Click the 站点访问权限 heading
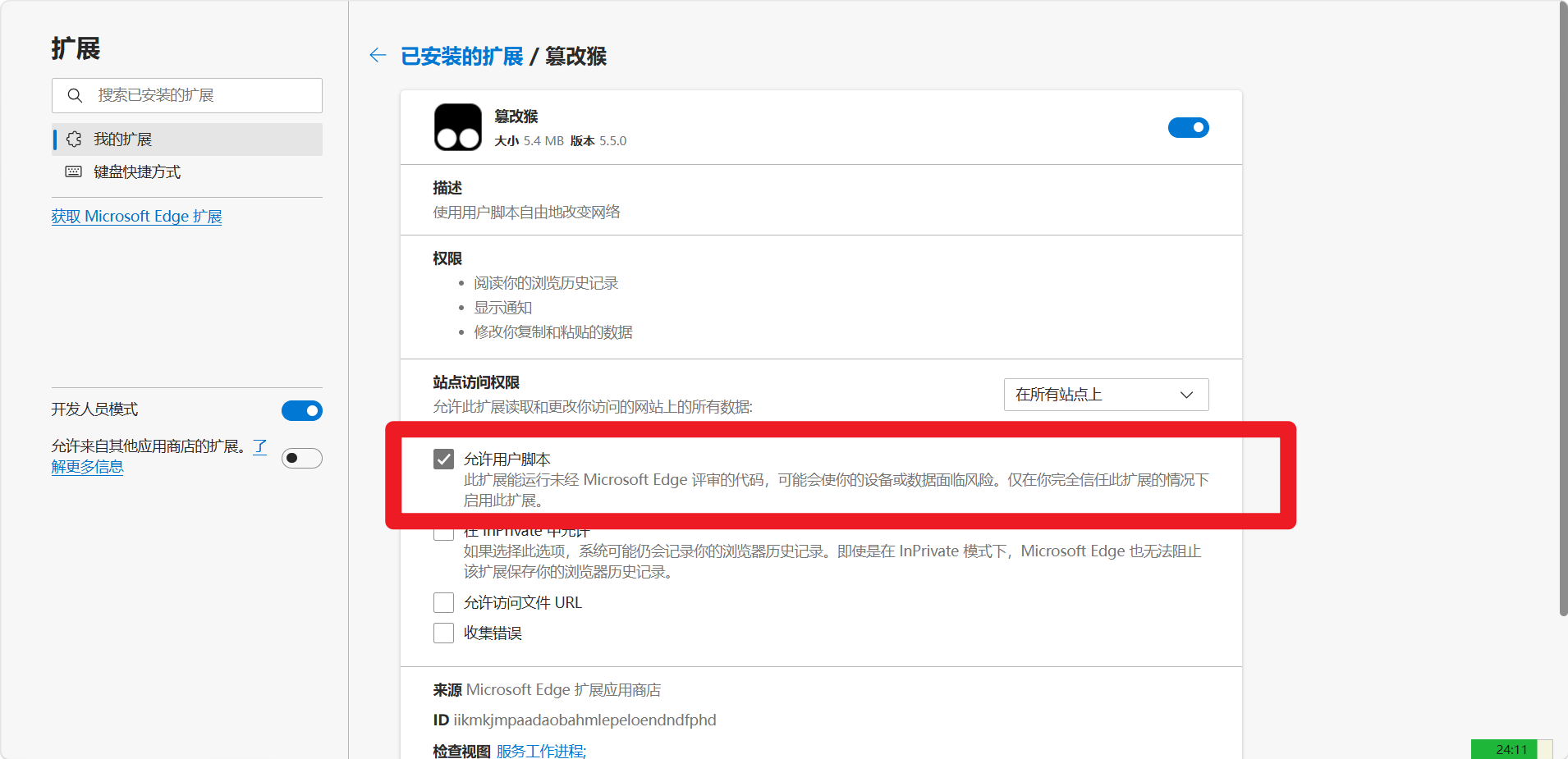 tap(476, 382)
